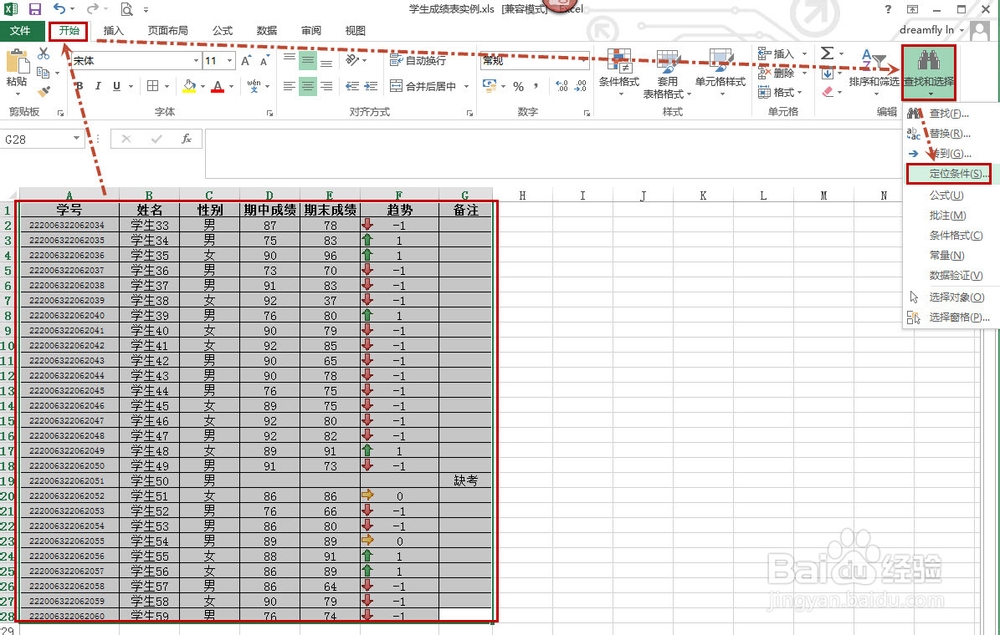
Task: Switch to the Review (审阅) tab
Action: [311, 31]
